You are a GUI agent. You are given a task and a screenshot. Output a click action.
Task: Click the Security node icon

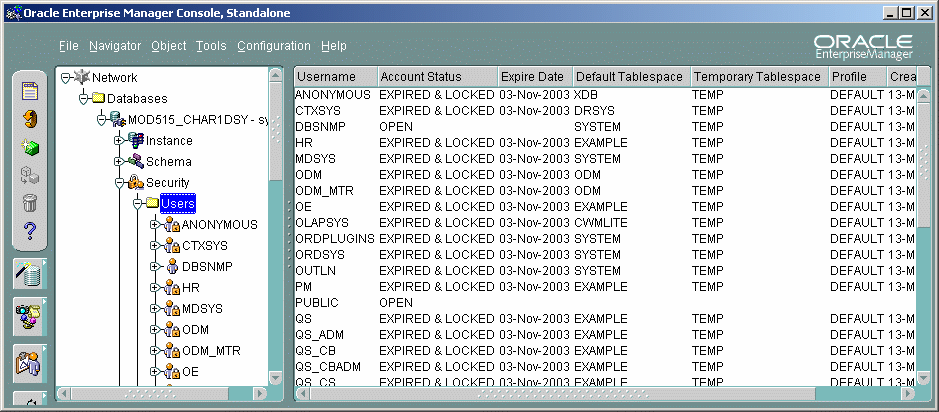click(136, 182)
